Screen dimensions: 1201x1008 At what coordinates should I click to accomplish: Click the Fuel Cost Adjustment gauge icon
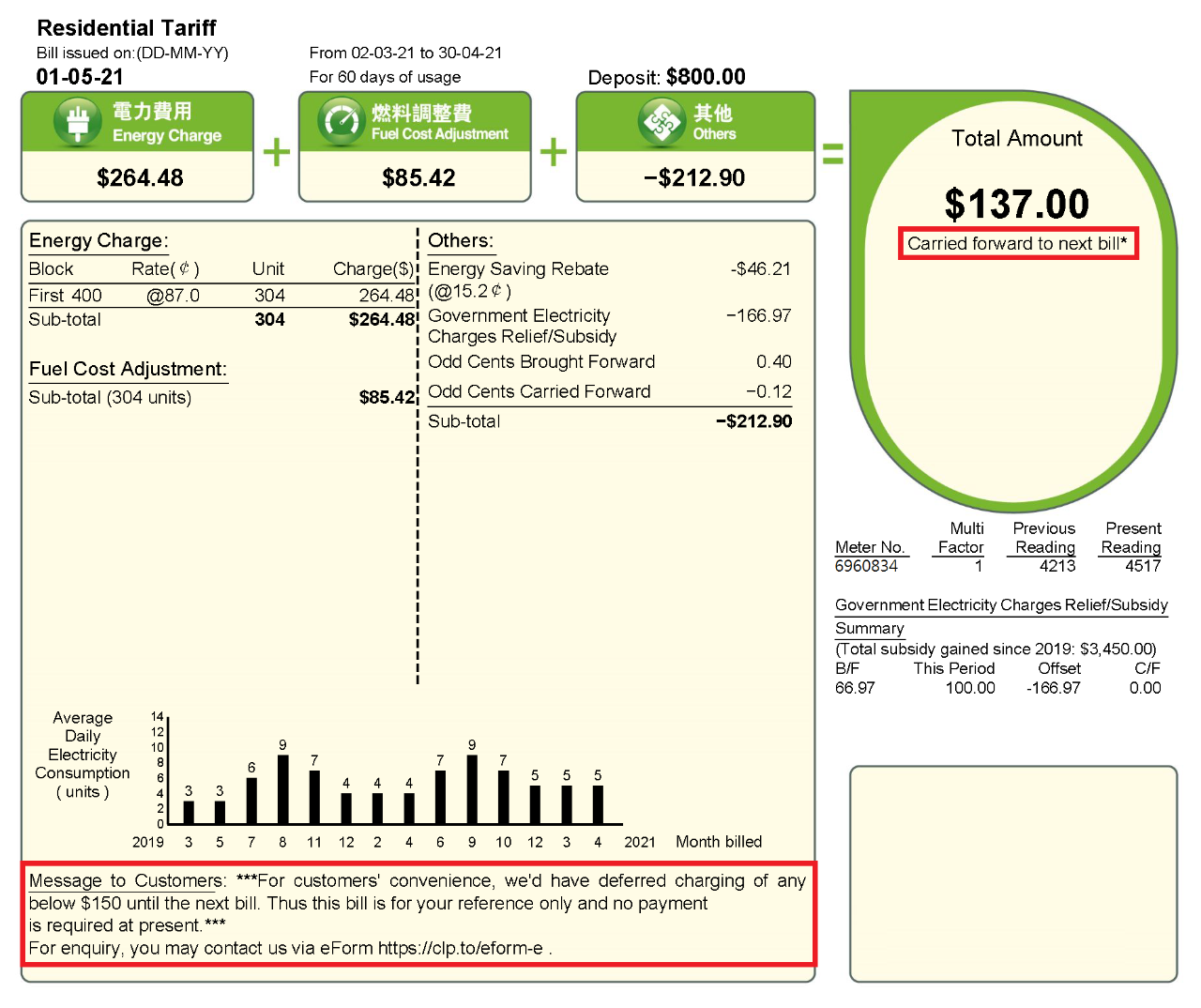point(341,122)
